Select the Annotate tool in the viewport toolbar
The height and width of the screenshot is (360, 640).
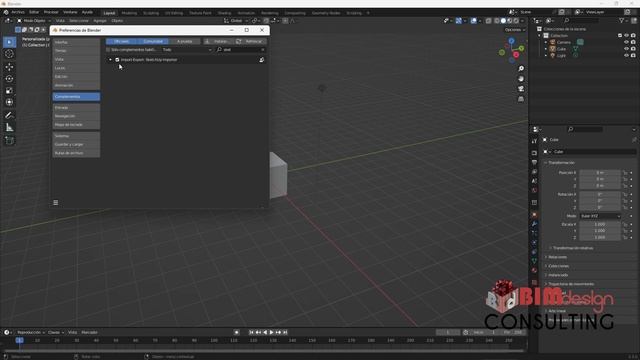tap(9, 116)
